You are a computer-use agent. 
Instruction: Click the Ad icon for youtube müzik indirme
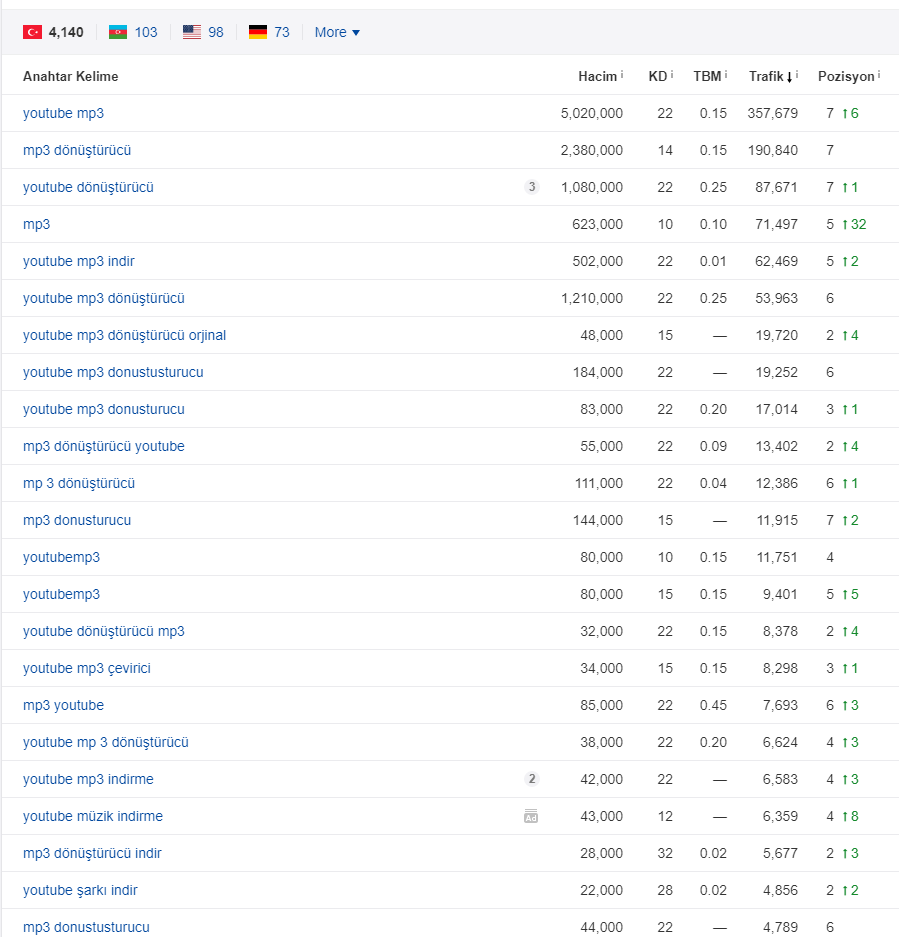tap(531, 816)
